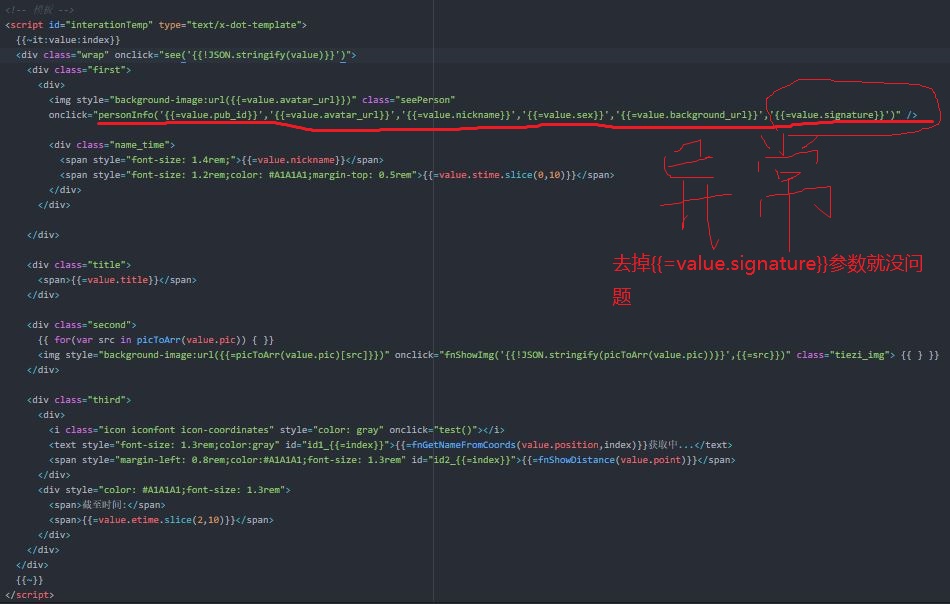
Task: Click the class="second" div line
Action: coord(82,325)
